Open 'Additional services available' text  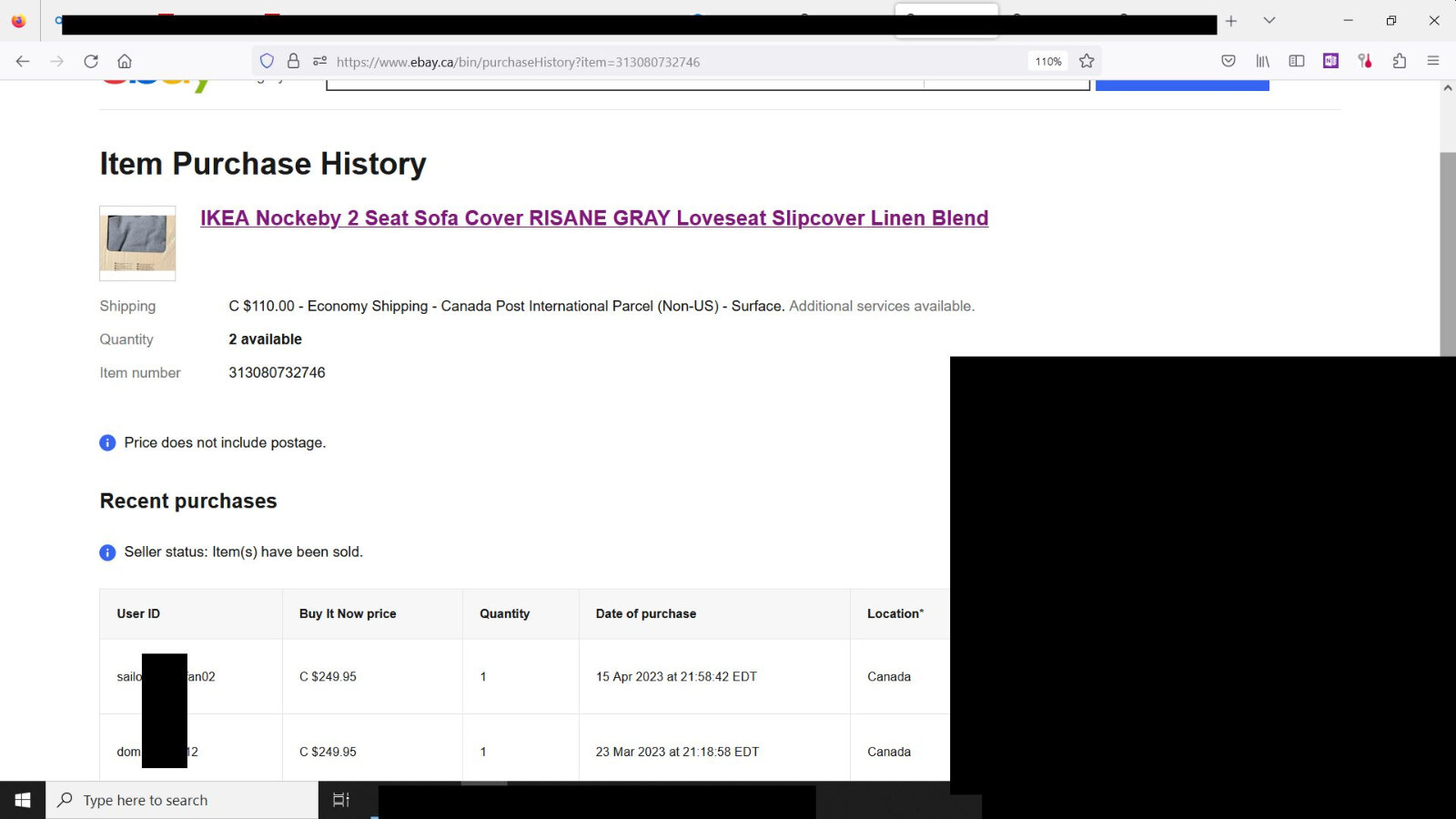point(882,306)
